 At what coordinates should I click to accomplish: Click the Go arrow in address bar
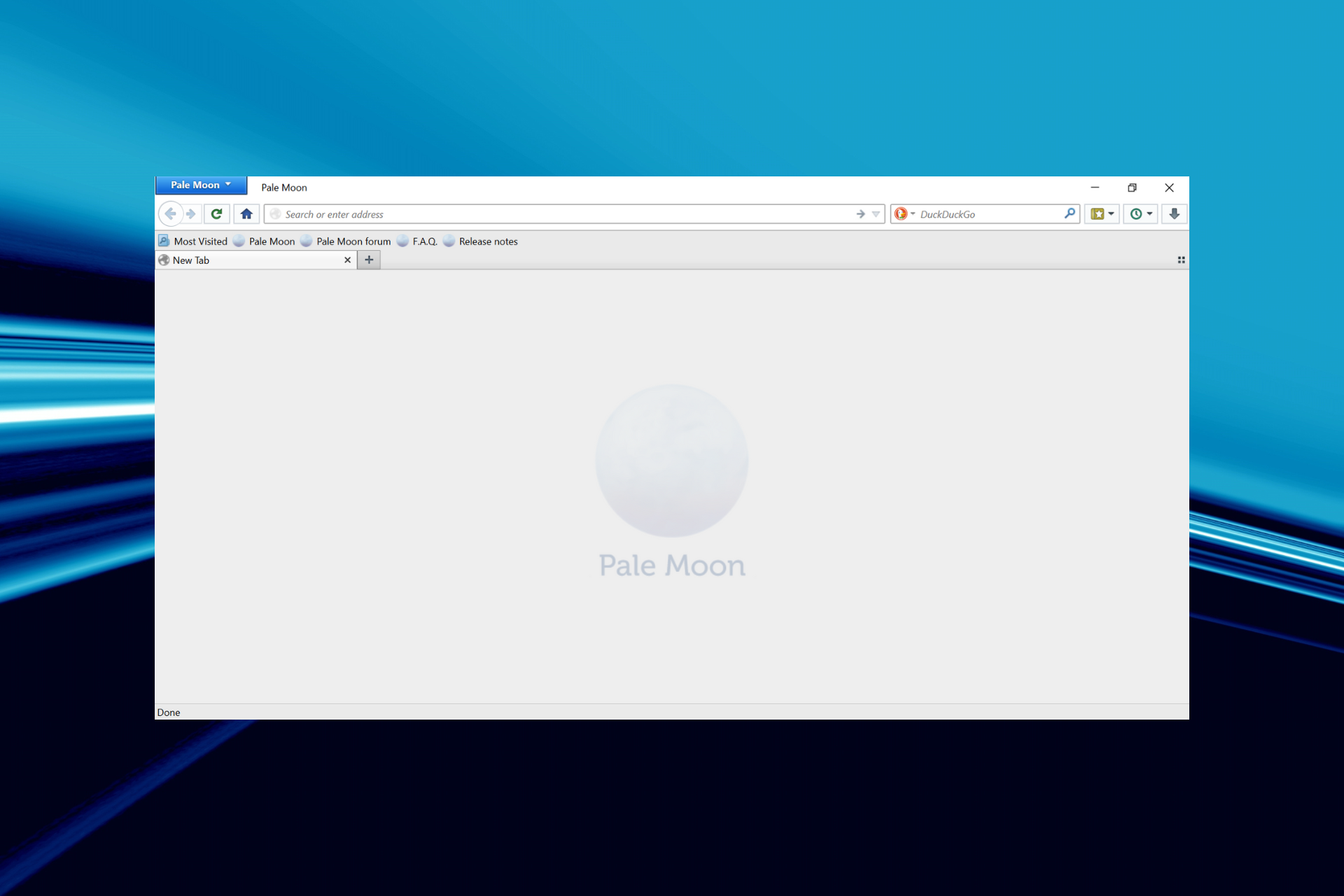pos(861,214)
